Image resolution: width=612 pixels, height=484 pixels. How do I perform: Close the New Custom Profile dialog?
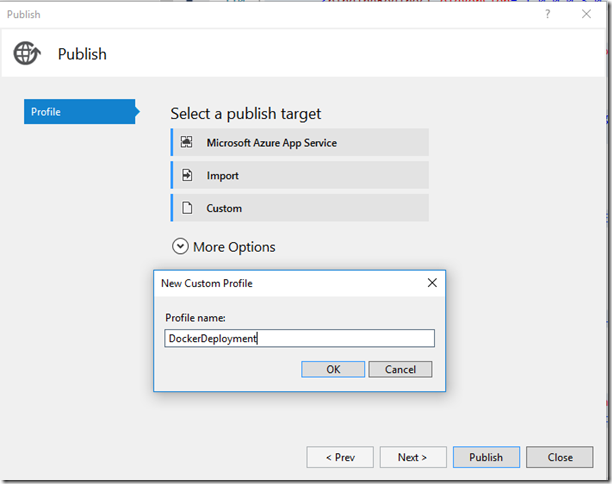(x=432, y=283)
